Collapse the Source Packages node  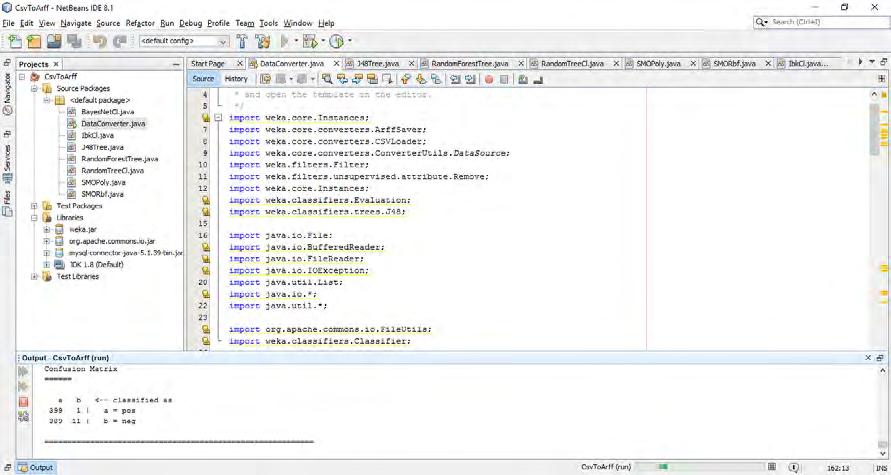tap(34, 89)
